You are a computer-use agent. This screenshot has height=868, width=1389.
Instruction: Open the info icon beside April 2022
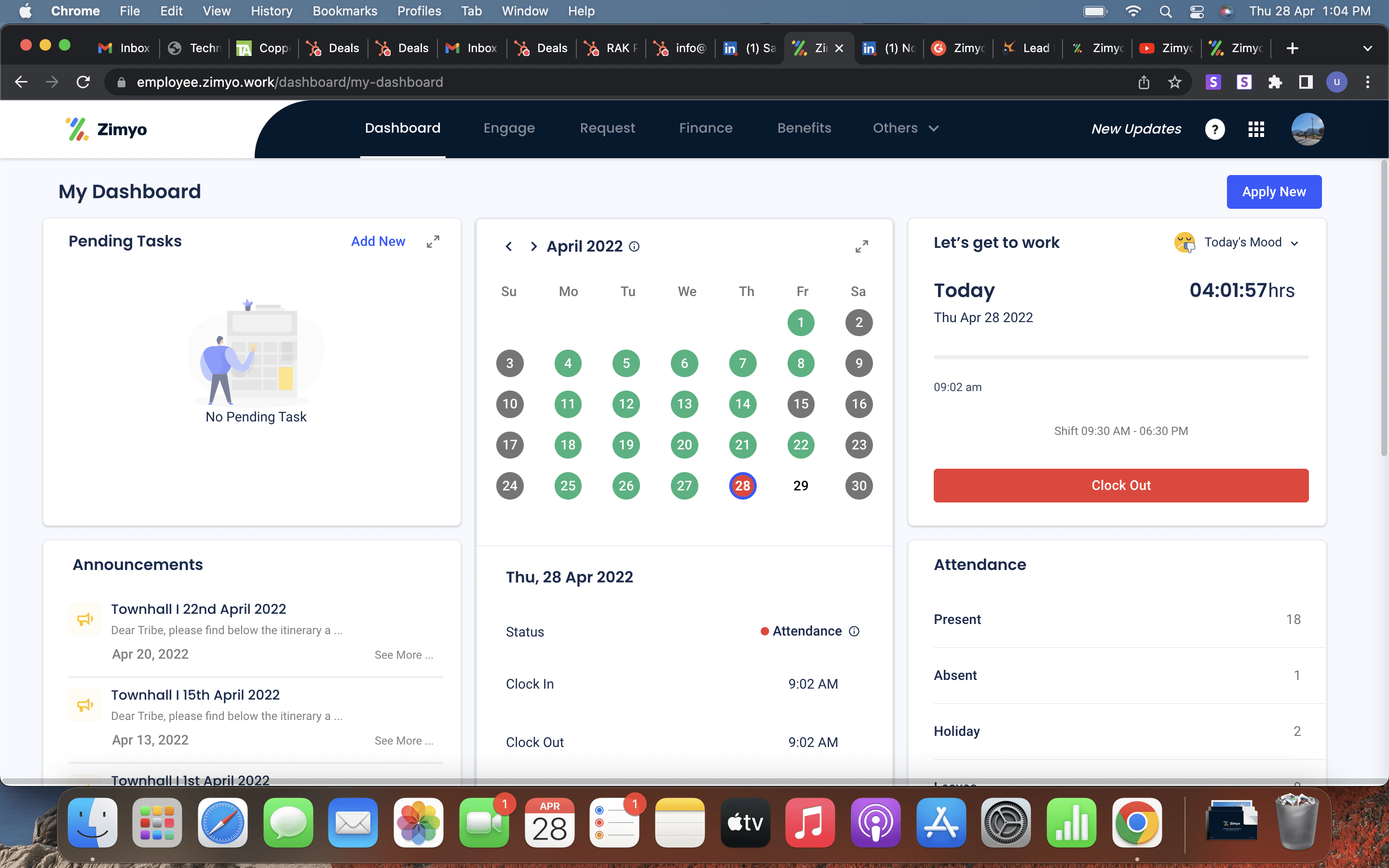point(634,246)
